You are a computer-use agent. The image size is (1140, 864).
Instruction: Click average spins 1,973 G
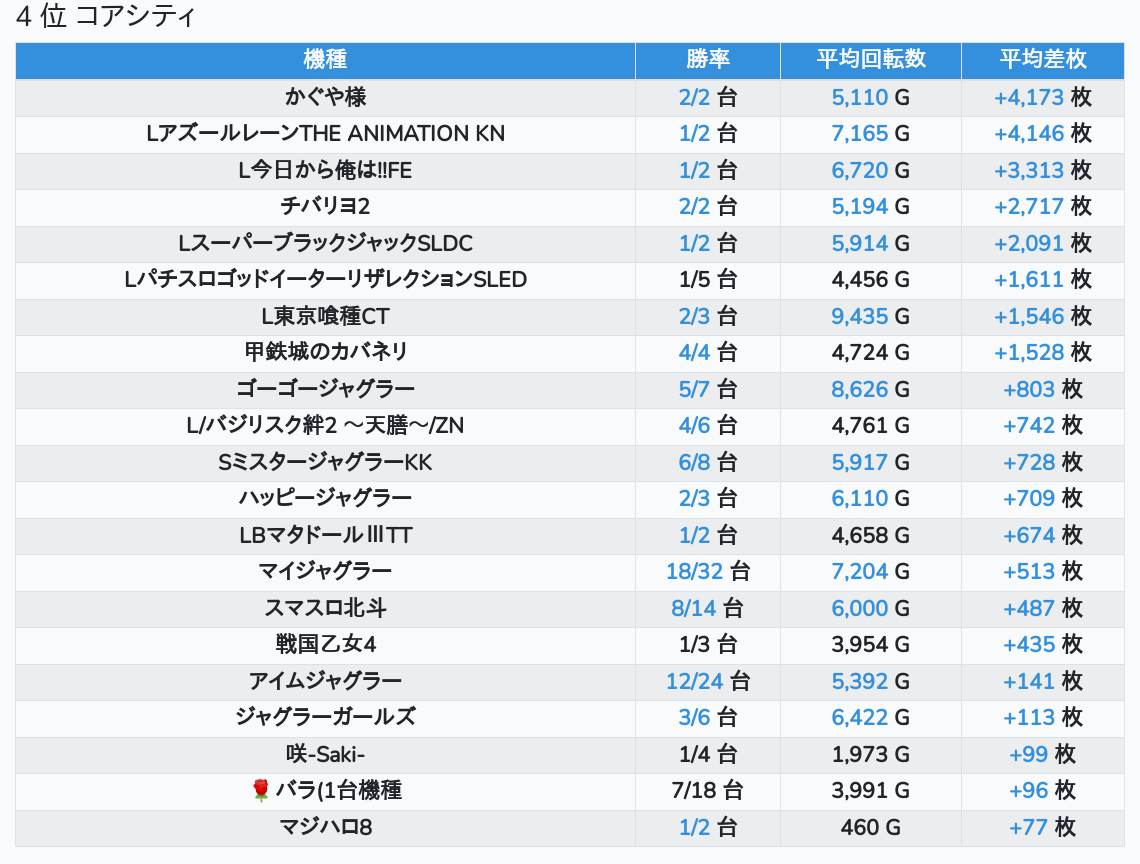(870, 754)
